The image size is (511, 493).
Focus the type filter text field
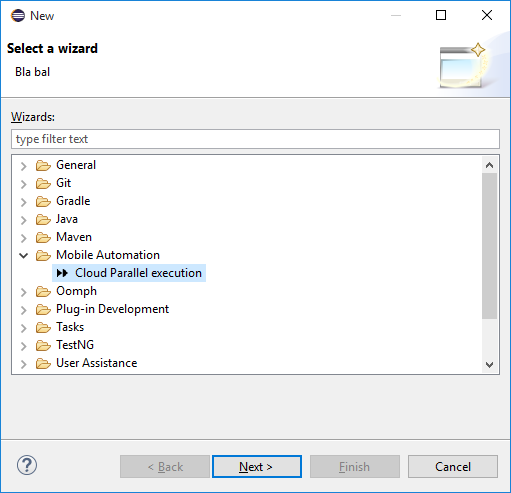coord(255,139)
